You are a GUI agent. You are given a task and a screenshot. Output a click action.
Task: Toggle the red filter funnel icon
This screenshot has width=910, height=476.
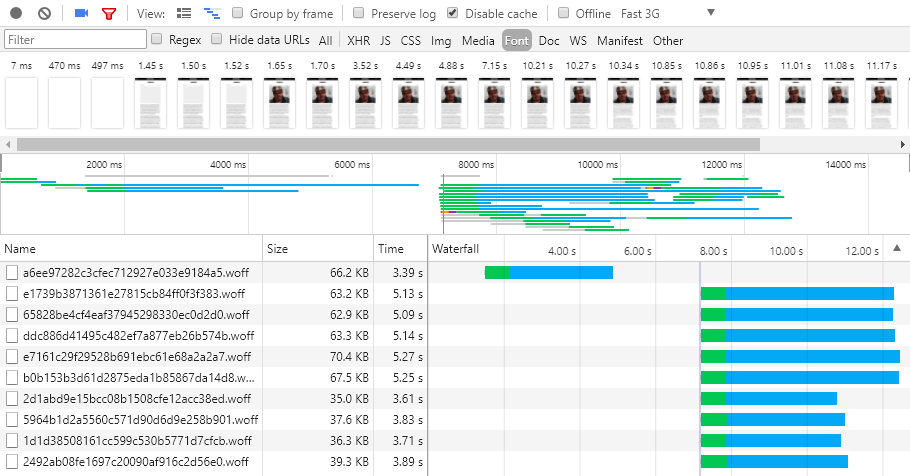pyautogui.click(x=109, y=13)
